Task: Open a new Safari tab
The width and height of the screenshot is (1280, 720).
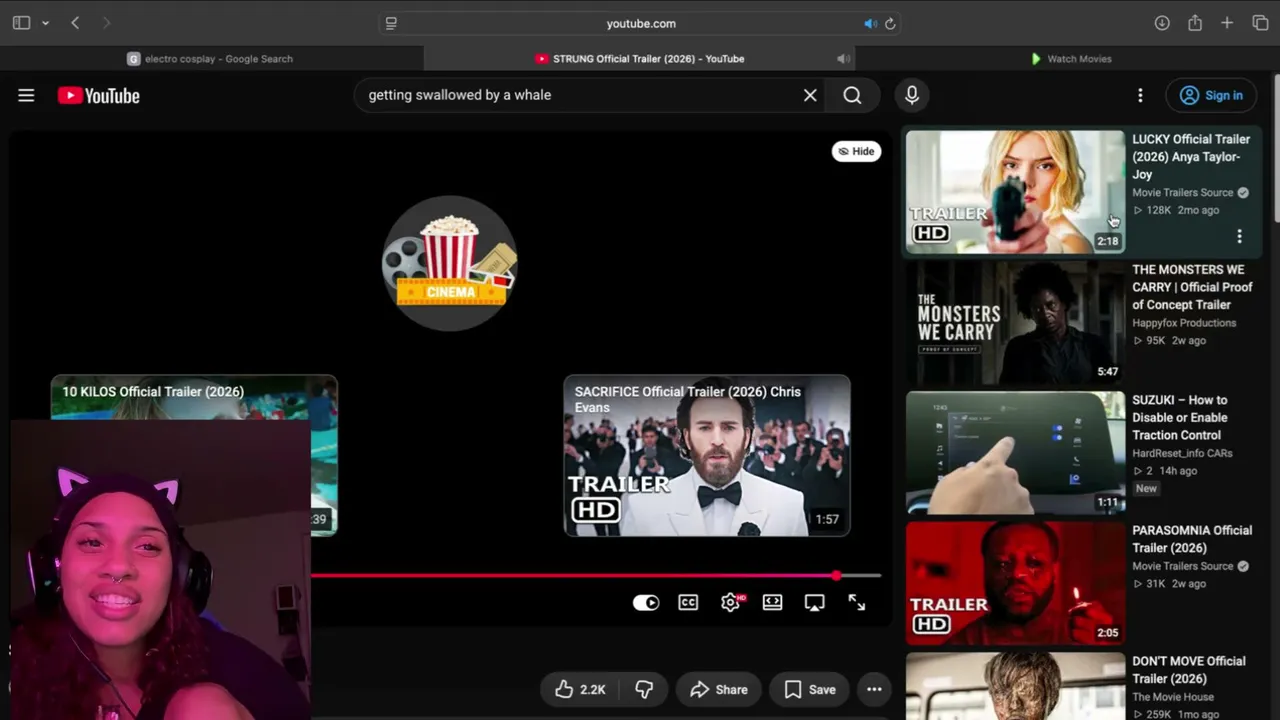Action: (x=1227, y=23)
